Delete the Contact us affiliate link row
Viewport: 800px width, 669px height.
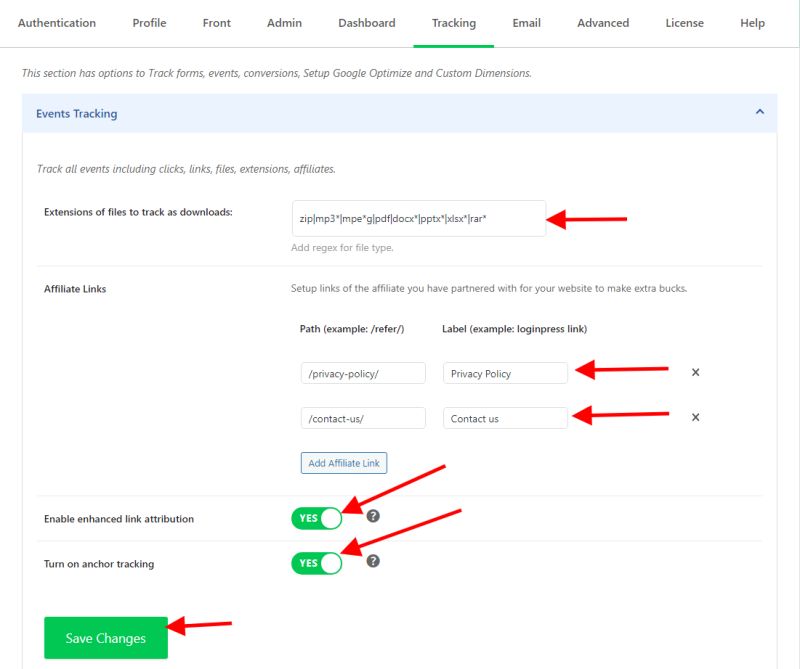pos(695,417)
